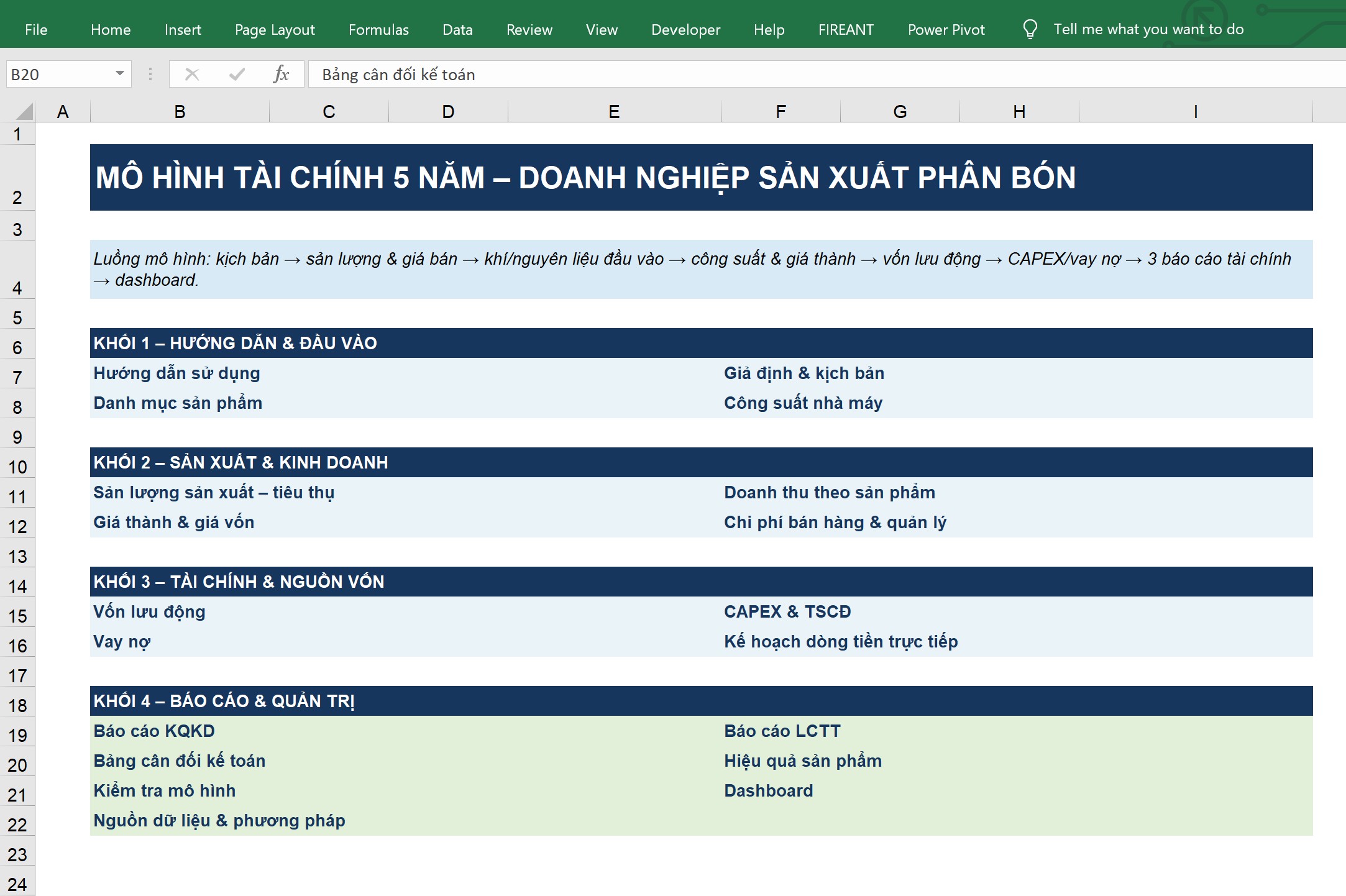Select column B header
The height and width of the screenshot is (896, 1346).
180,112
